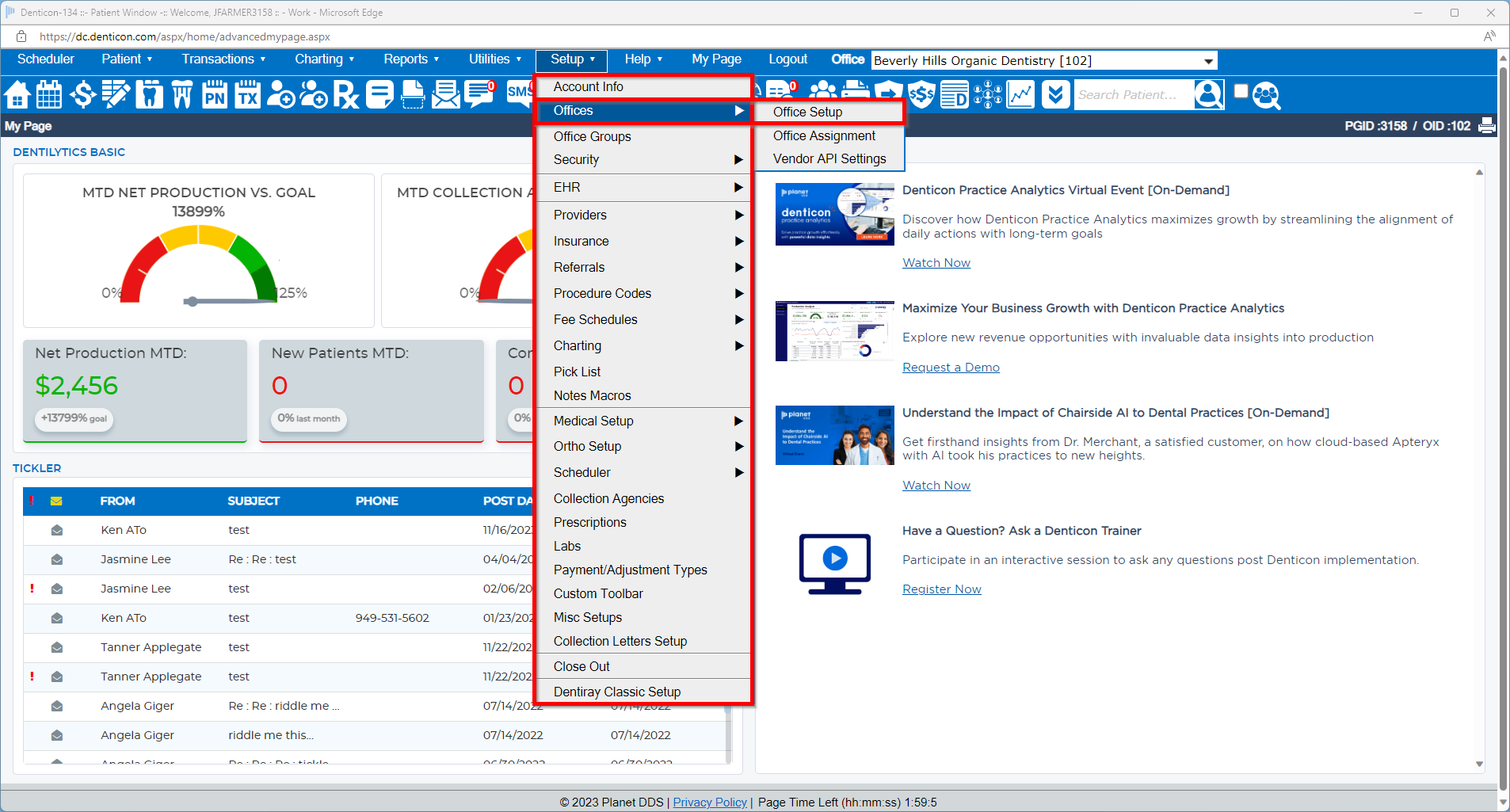Screen dimensions: 1510x812
Task: Click the main page vertical scrollbar
Action: click(1503, 428)
